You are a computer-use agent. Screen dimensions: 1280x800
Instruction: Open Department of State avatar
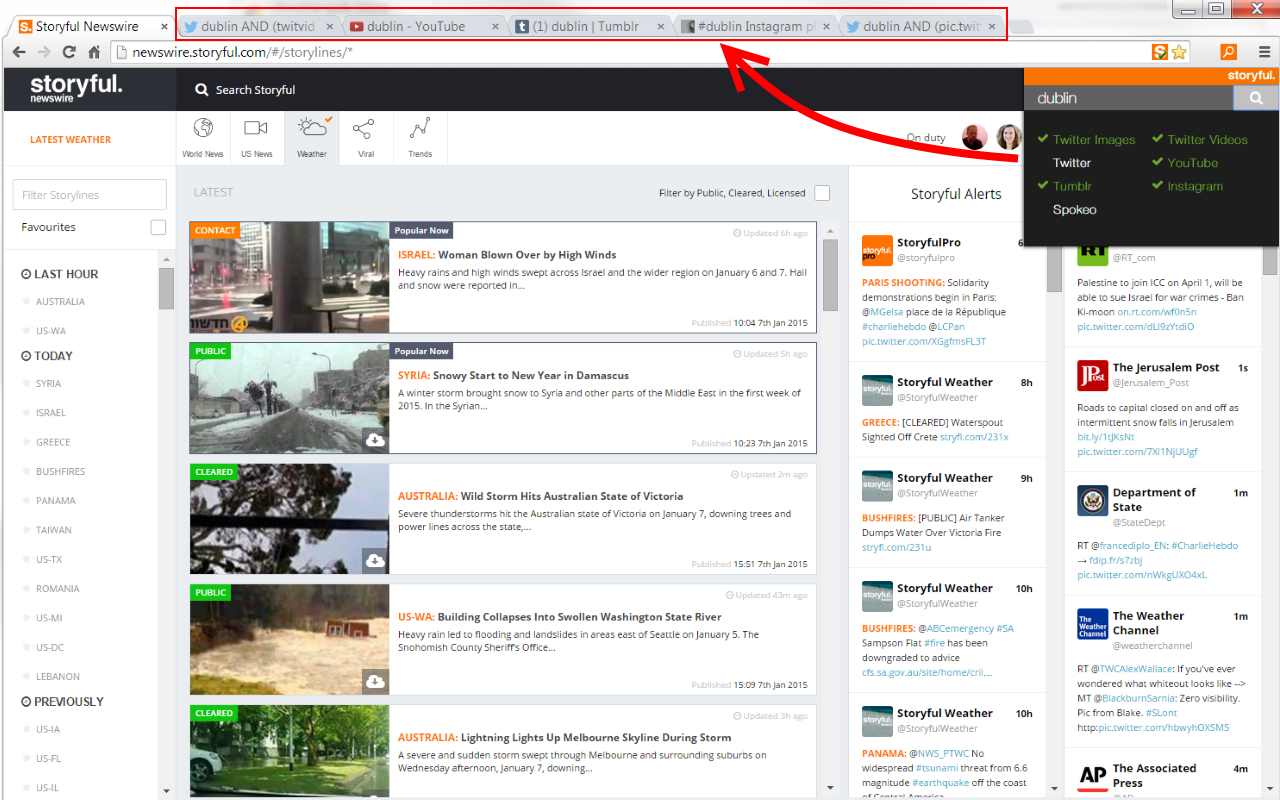(x=1092, y=501)
